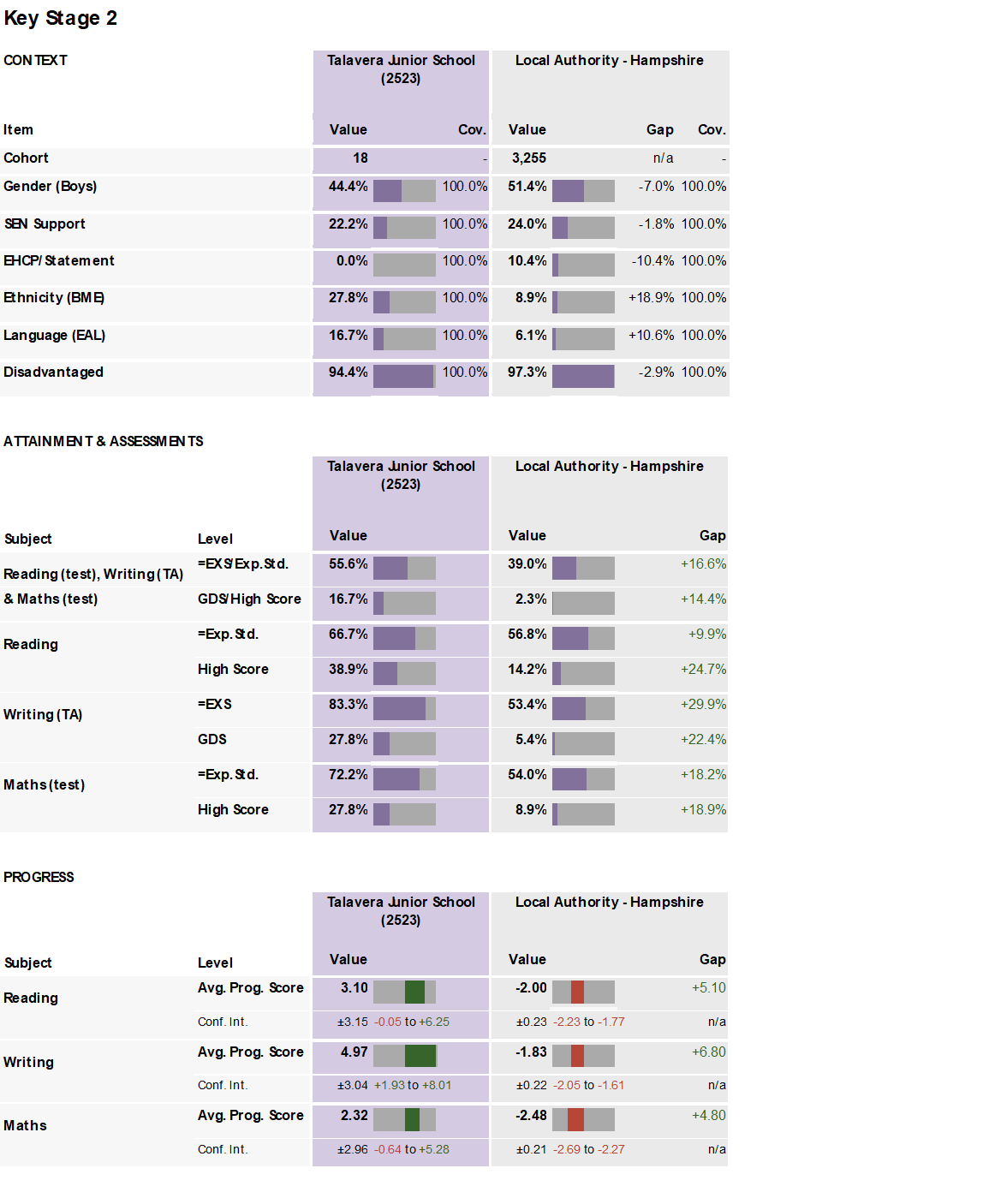Select the EHCP/Statement row label
Image resolution: width=989 pixels, height=1204 pixels.
pos(59,261)
